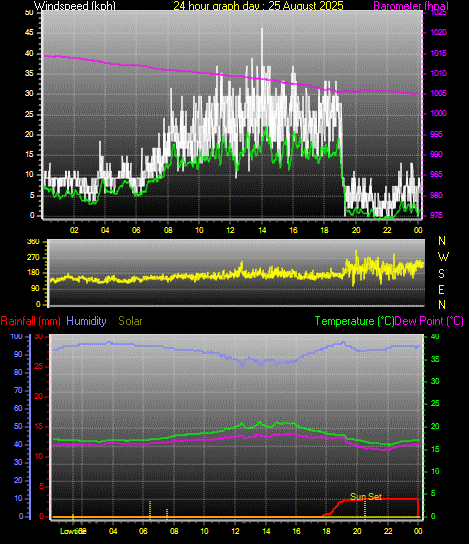Screen dimensions: 469x544
Task: Click the "Barometer (hpa)" axis title
Action: [x=411, y=6]
